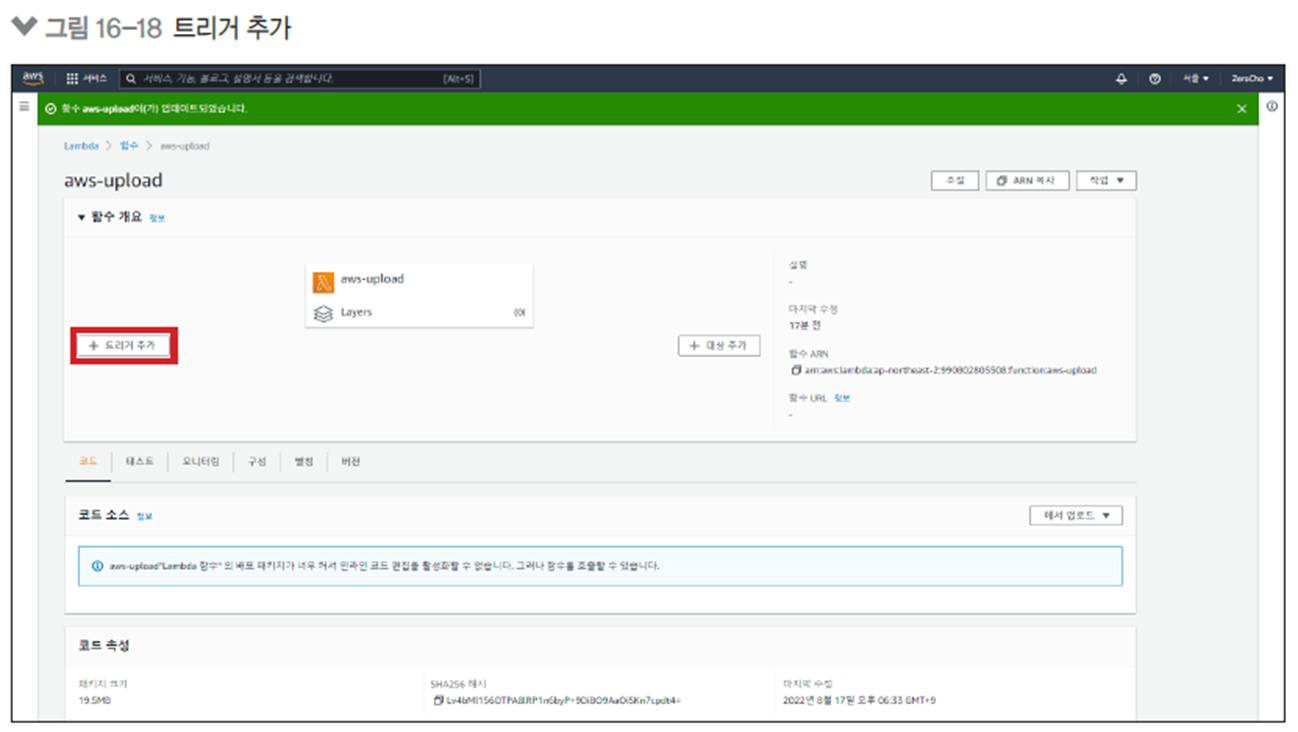Click the 17분 전 last modified text
Image resolution: width=1298 pixels, height=732 pixels.
[x=804, y=326]
